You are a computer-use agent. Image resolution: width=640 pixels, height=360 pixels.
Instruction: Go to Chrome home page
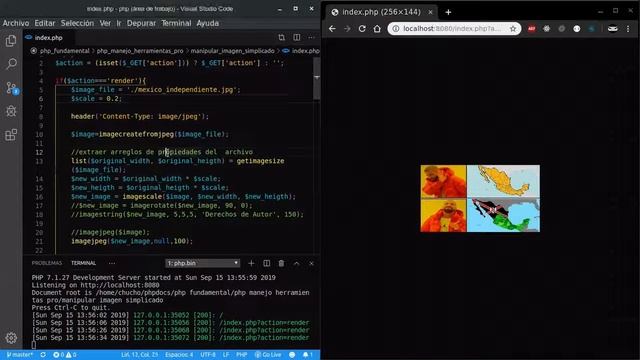click(377, 29)
